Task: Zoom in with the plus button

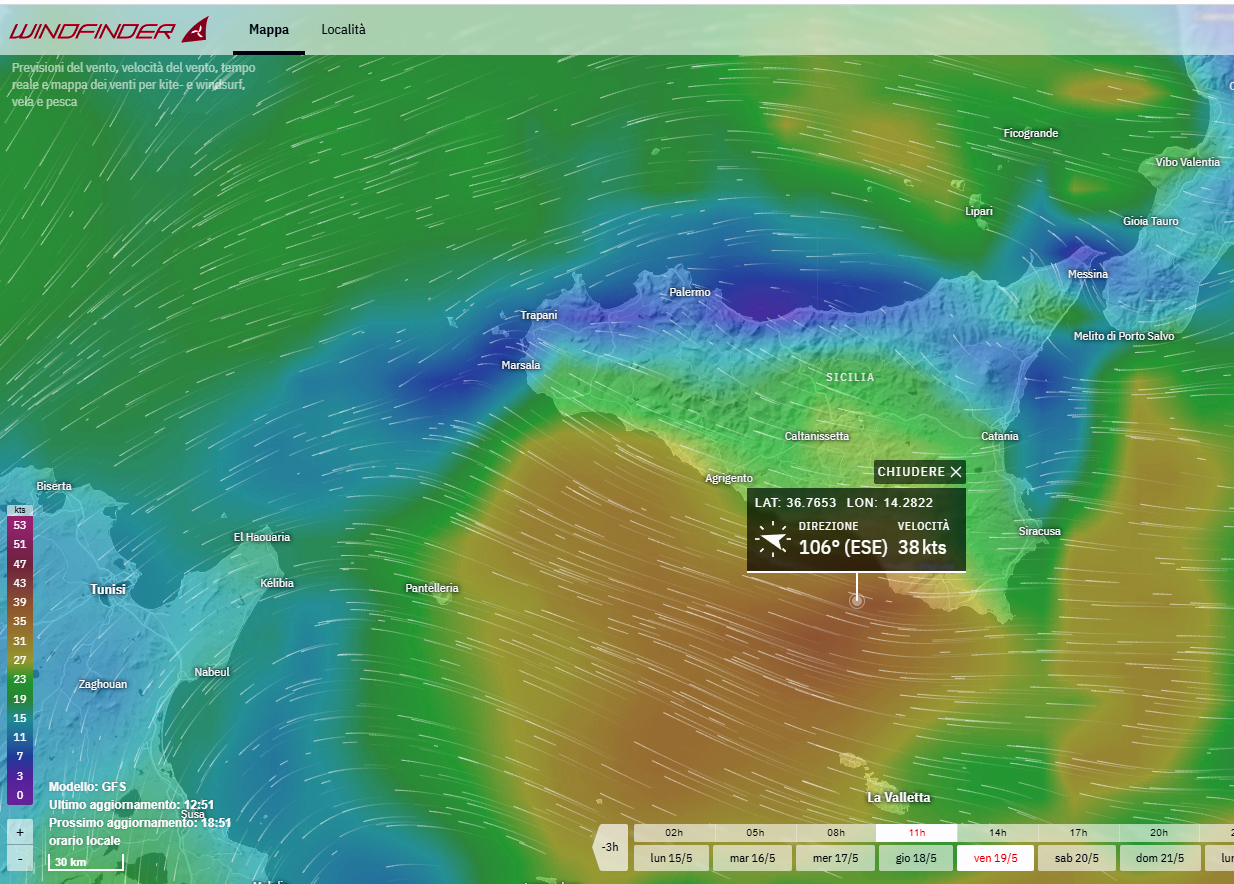Action: tap(20, 832)
